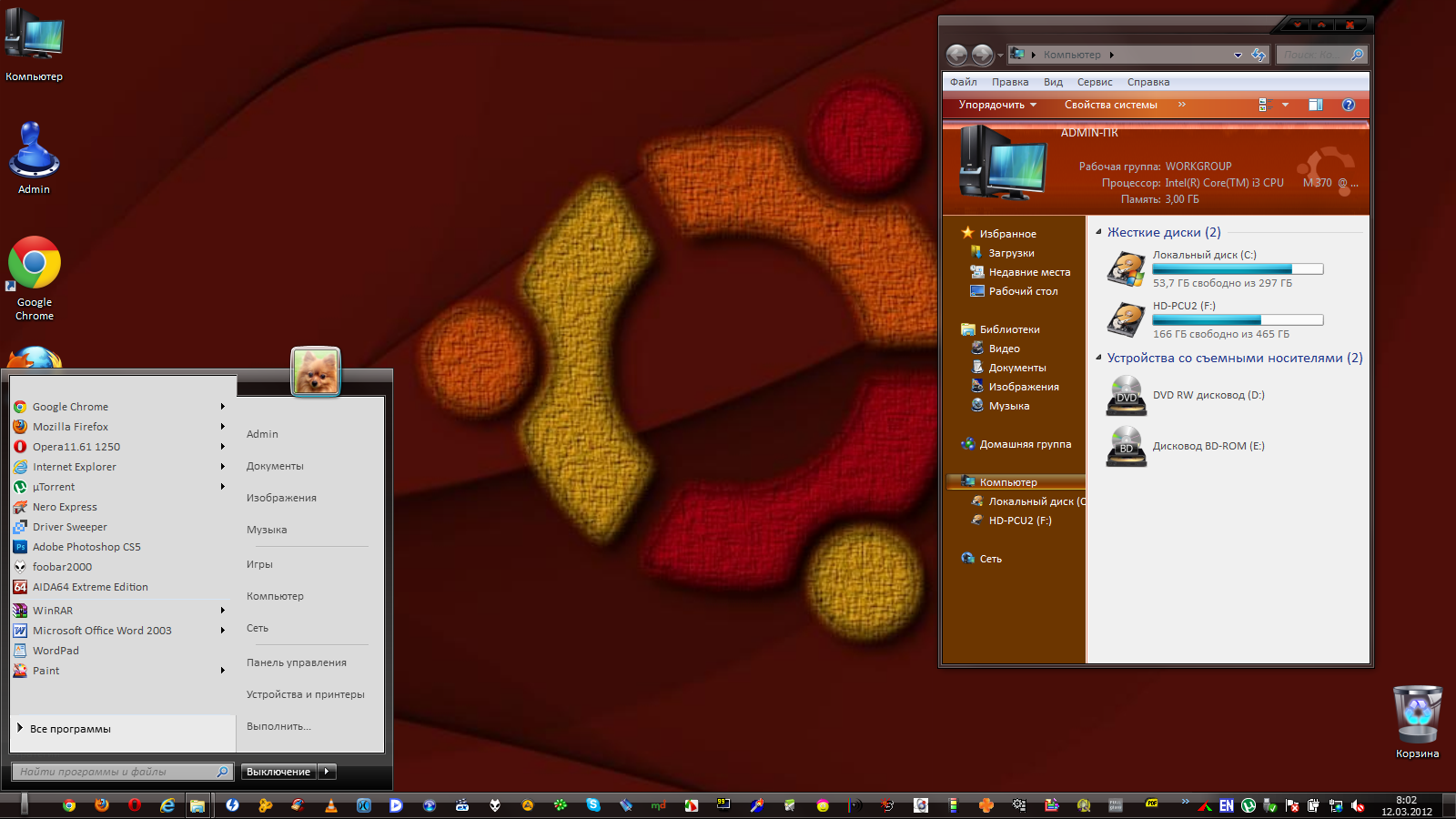
Task: Open the Вид menu
Action: coord(1053,82)
